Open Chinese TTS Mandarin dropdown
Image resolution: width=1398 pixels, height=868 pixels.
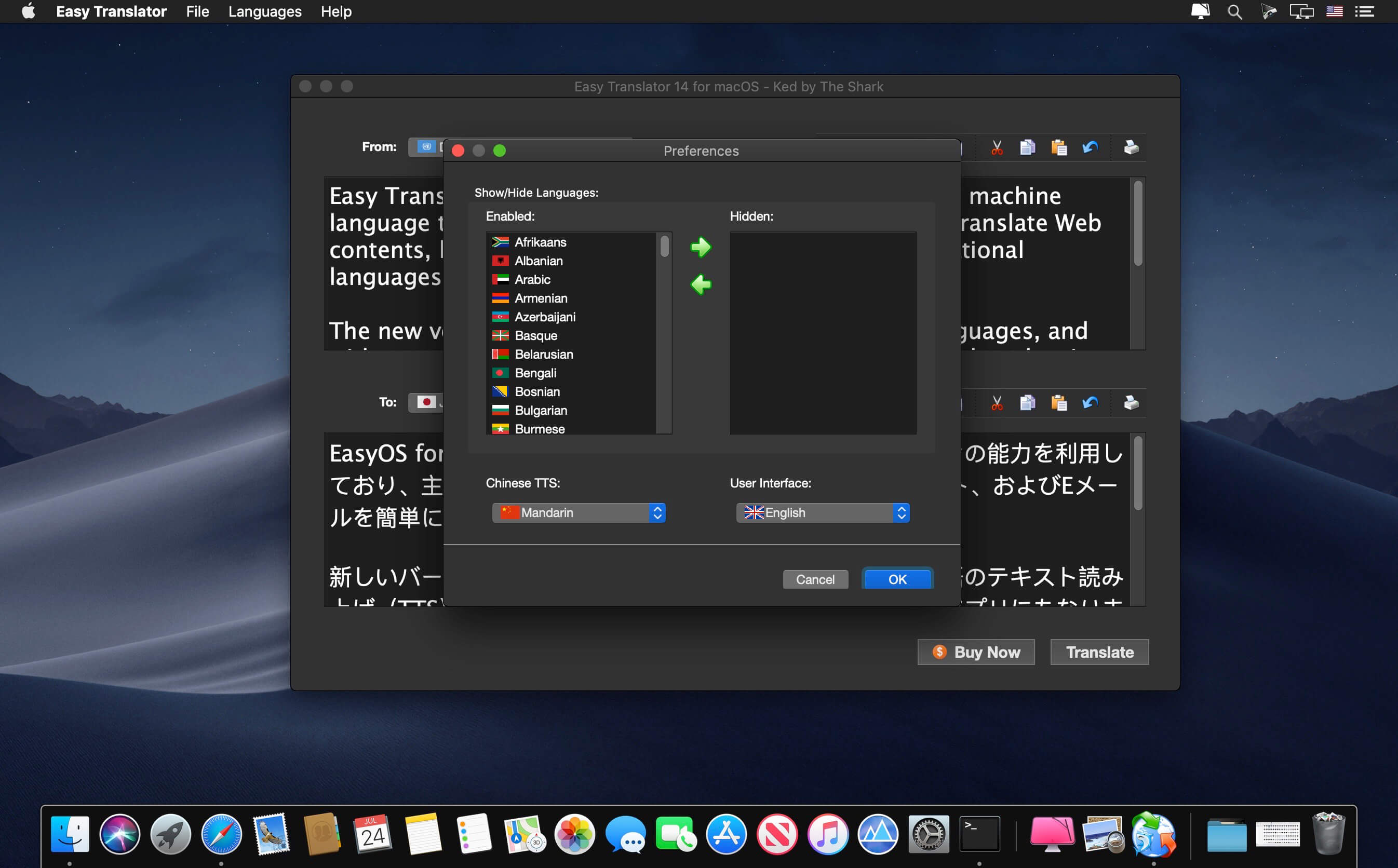pyautogui.click(x=579, y=512)
